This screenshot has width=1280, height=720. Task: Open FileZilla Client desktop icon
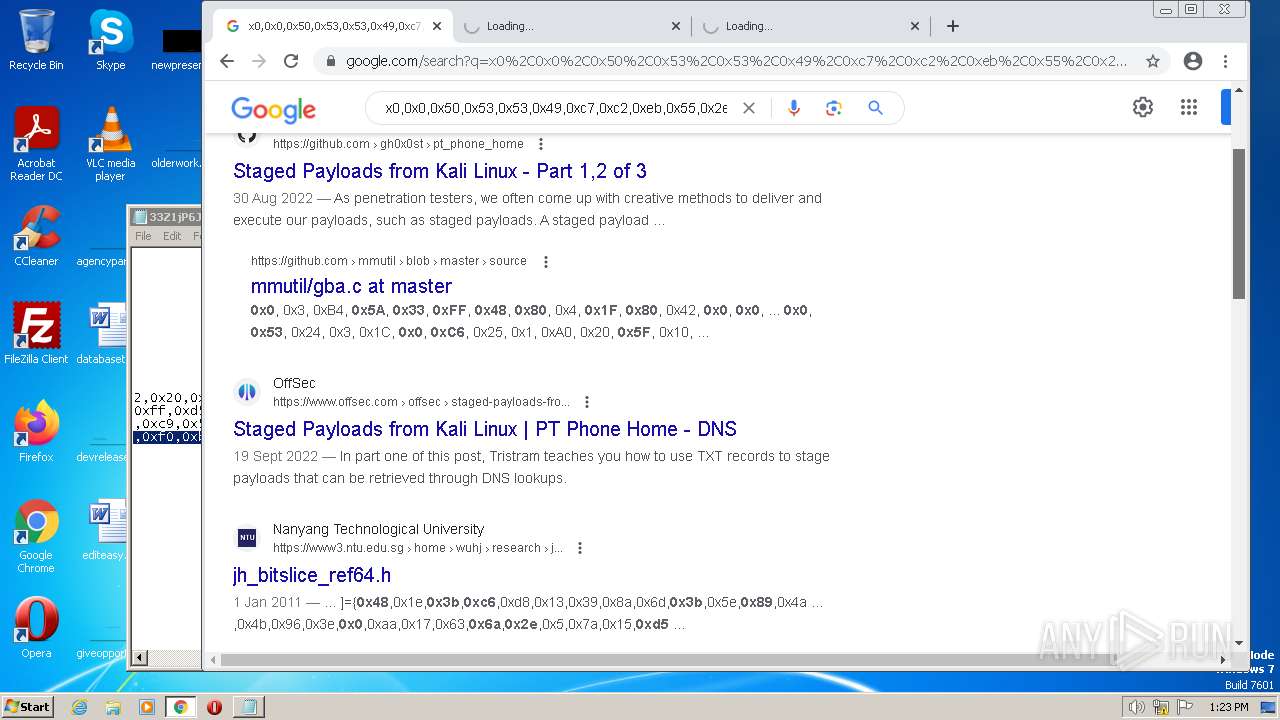[x=36, y=334]
